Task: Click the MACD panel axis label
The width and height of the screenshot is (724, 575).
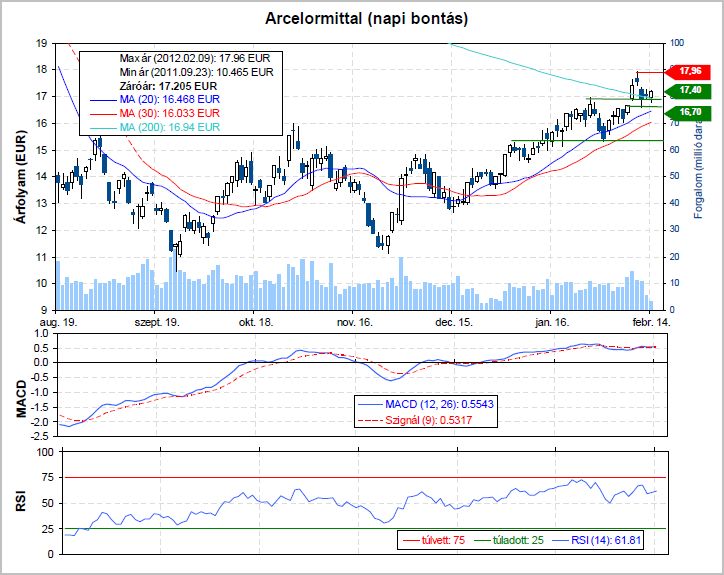Action: 22,399
